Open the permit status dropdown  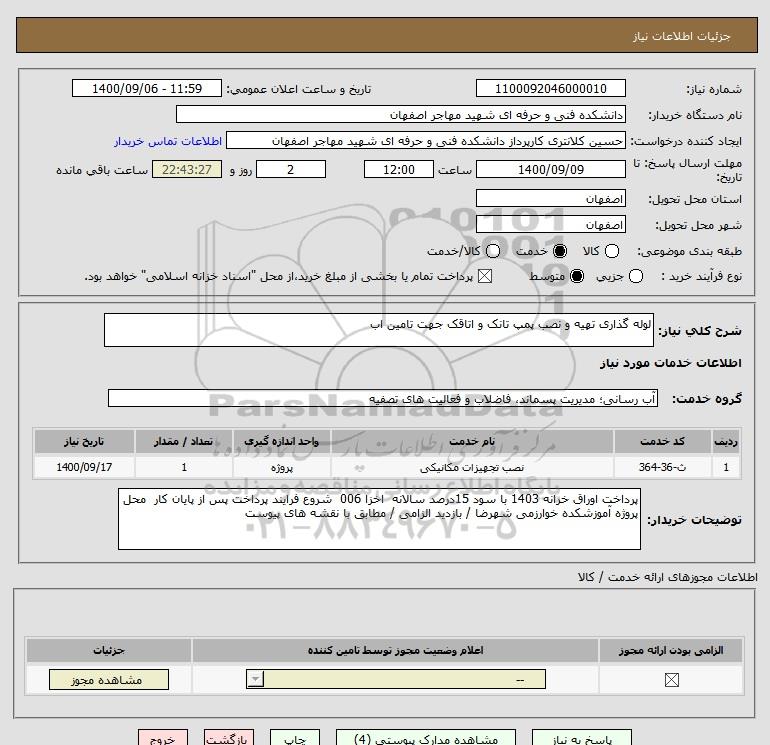[x=396, y=680]
